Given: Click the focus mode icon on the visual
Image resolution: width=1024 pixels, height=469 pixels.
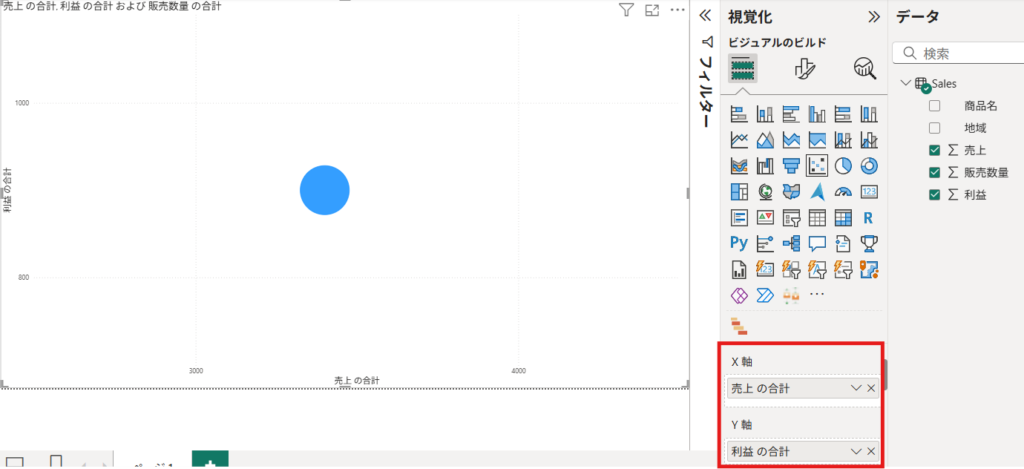Looking at the screenshot, I should tap(652, 11).
